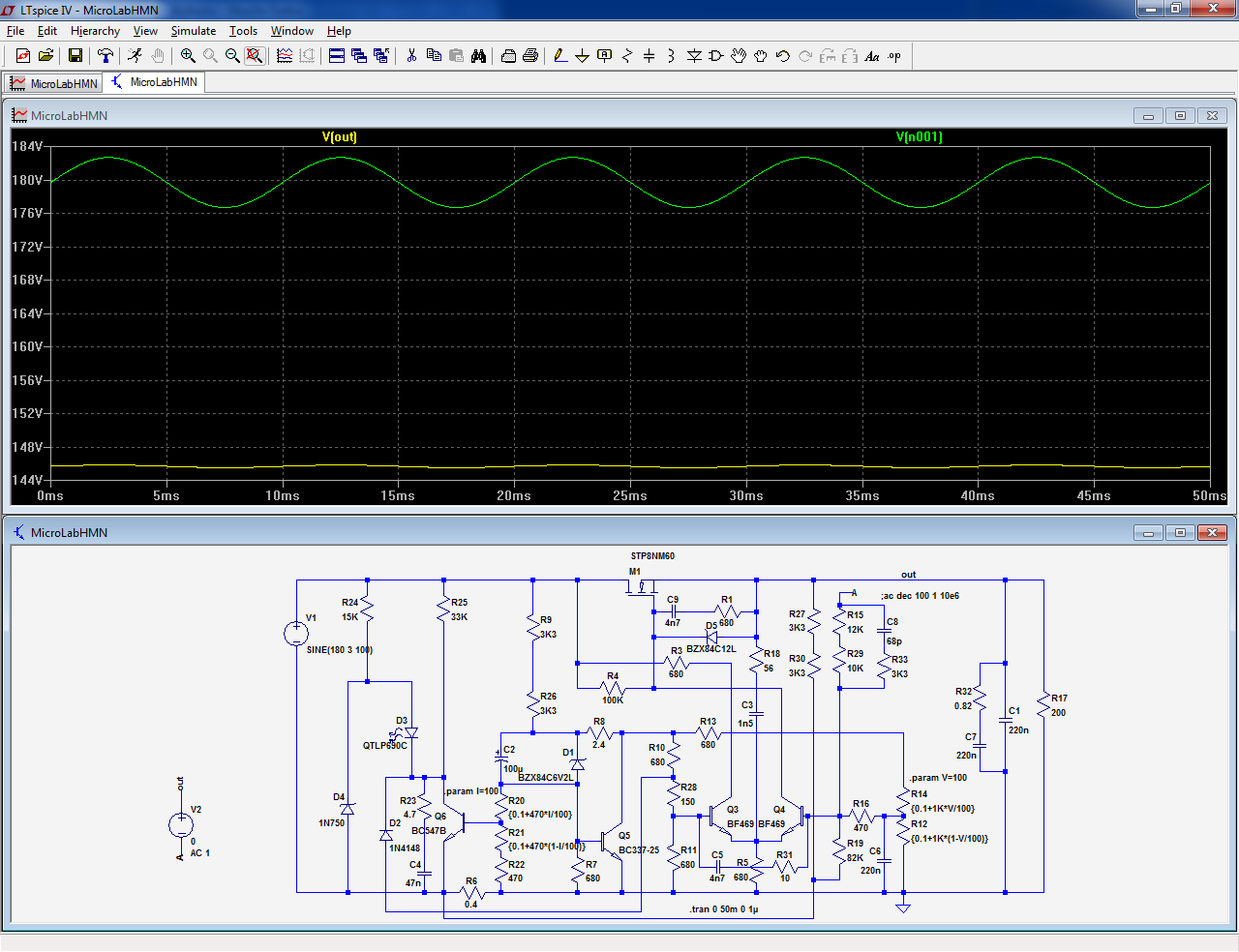Open the Tools menu

(243, 31)
